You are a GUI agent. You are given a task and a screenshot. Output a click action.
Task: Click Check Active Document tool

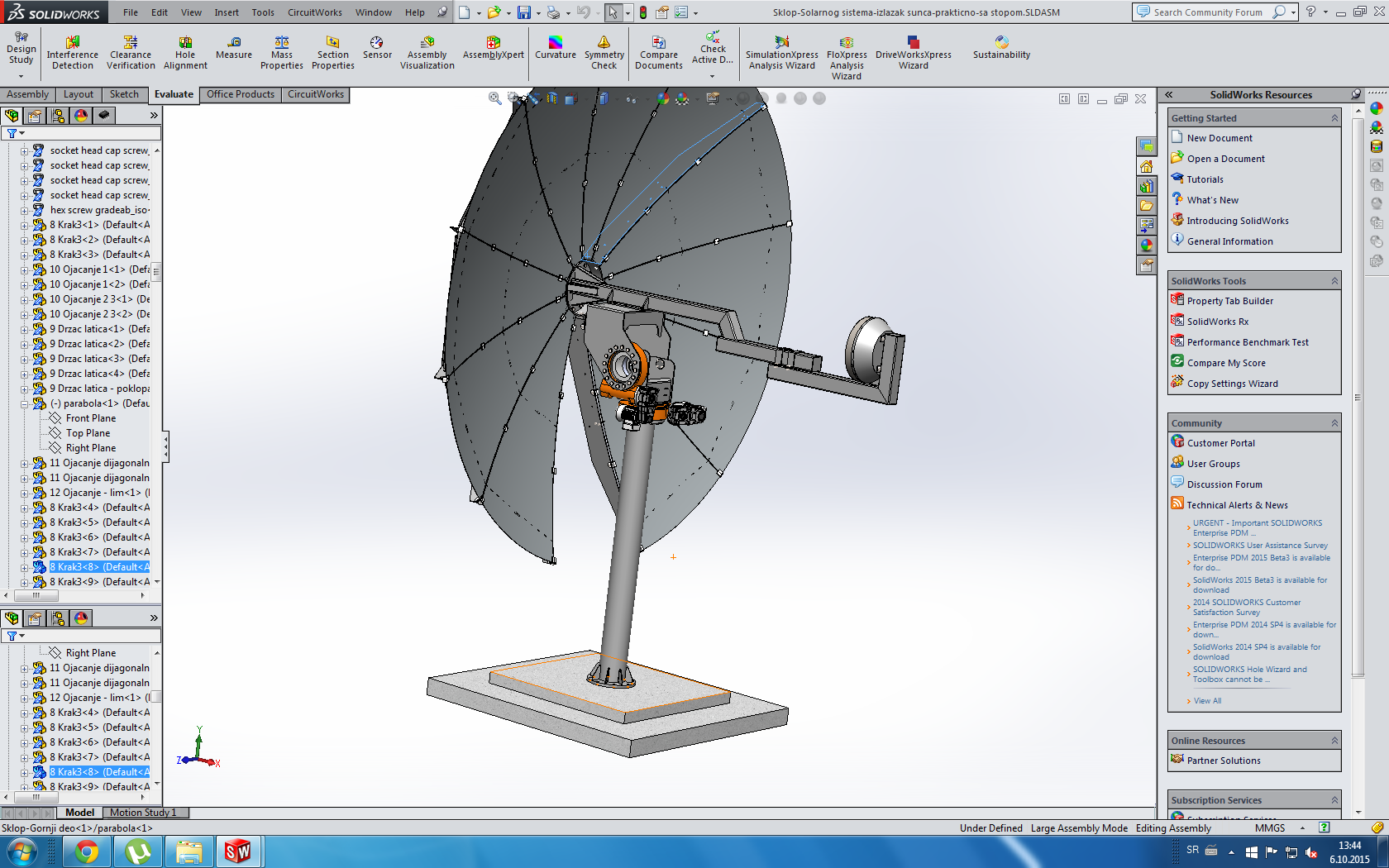click(x=713, y=48)
